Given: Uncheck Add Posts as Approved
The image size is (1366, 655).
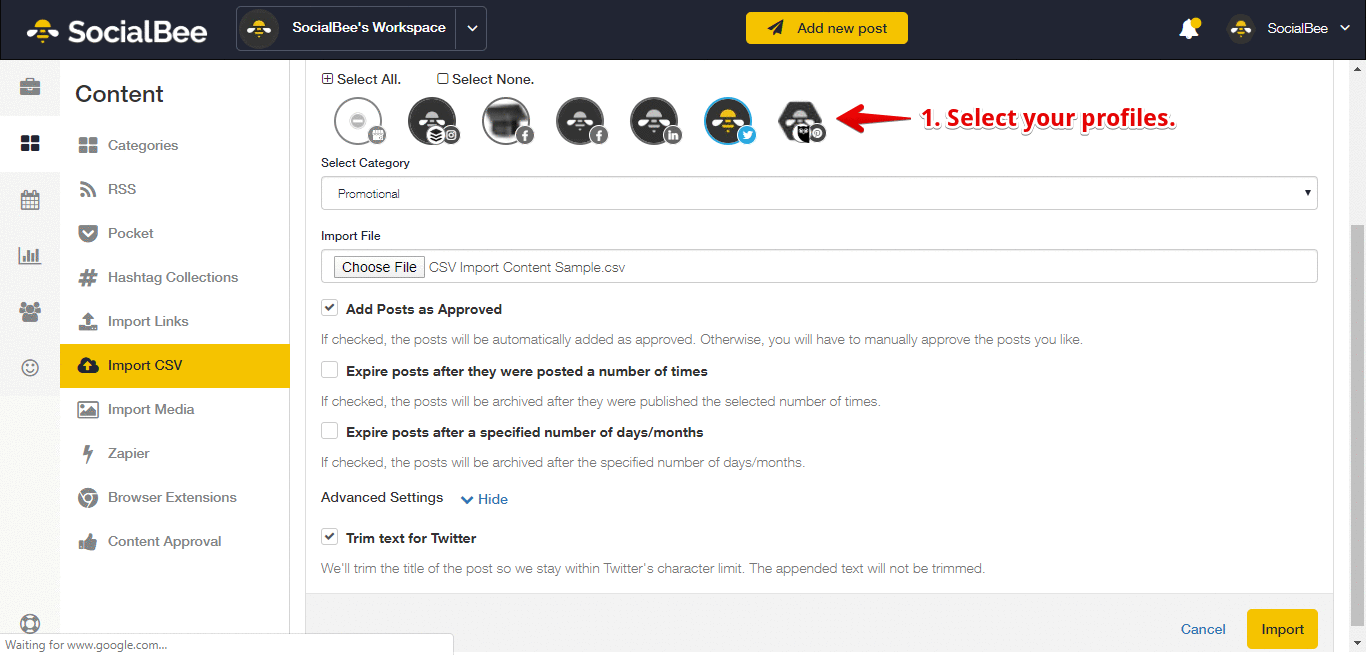Looking at the screenshot, I should (330, 308).
